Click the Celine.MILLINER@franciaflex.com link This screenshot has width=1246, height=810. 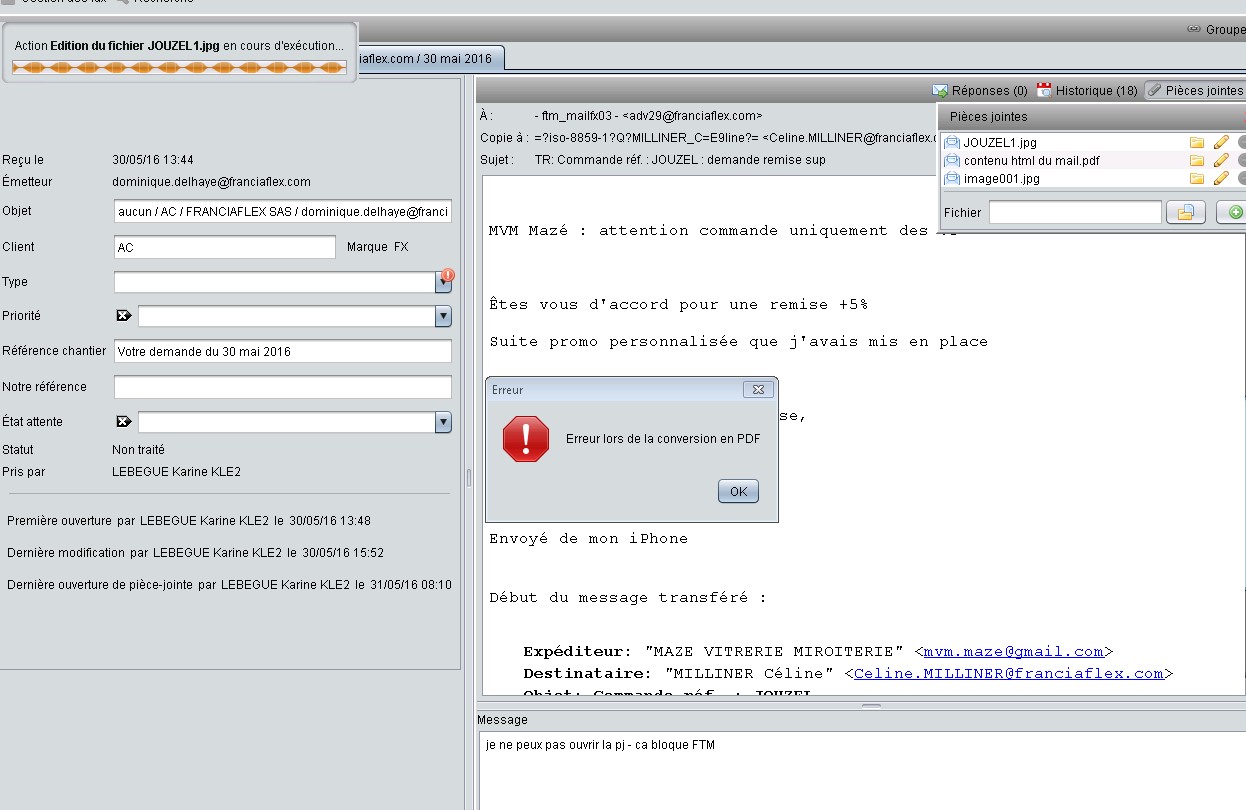click(1008, 673)
